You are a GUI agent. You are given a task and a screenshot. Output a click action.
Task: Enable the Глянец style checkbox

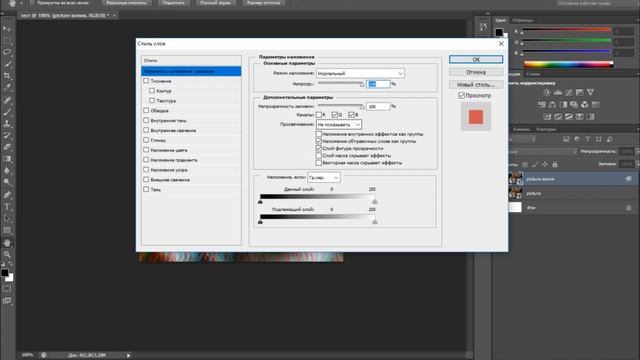[146, 140]
